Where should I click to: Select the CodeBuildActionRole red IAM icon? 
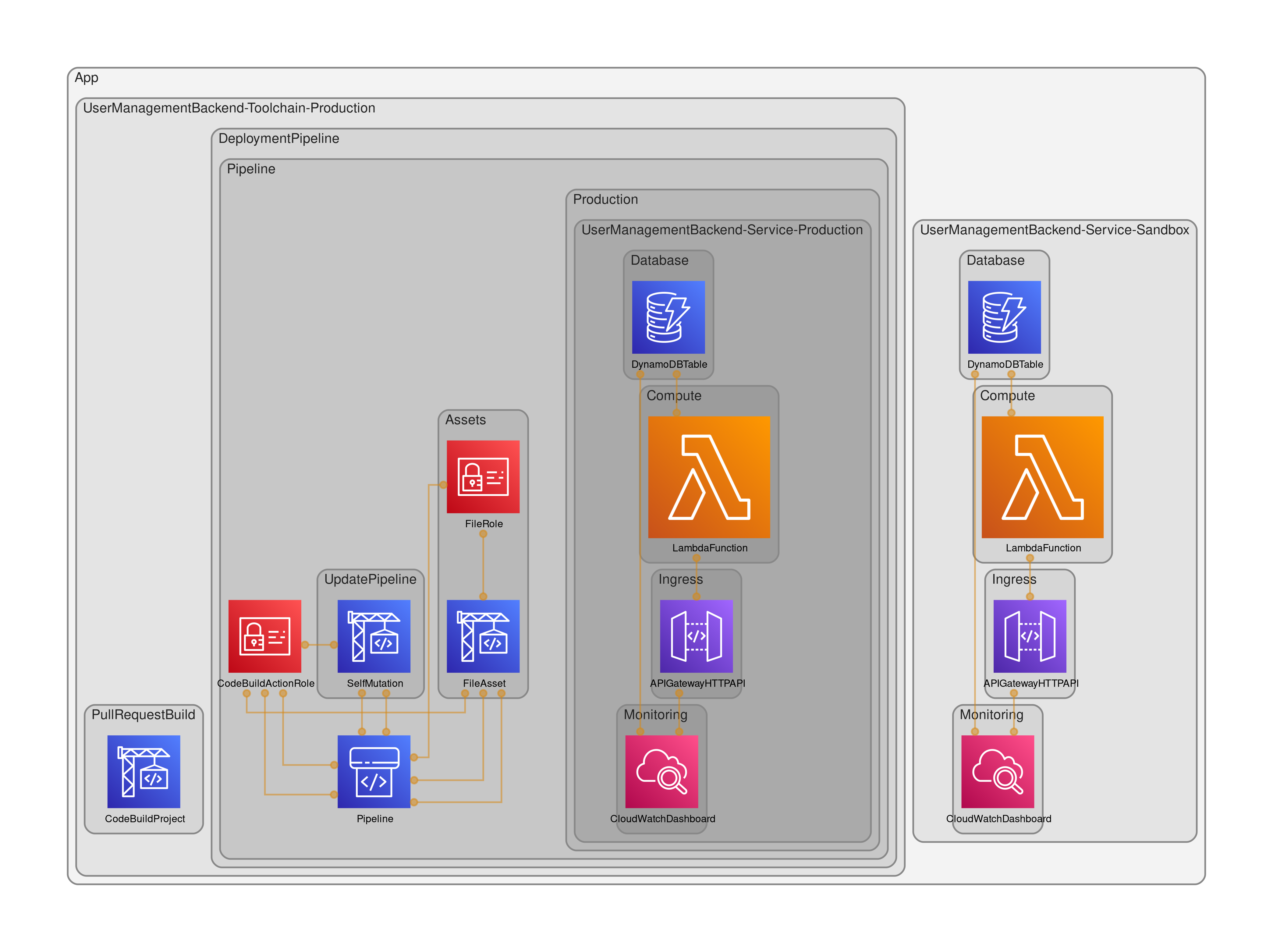[264, 636]
